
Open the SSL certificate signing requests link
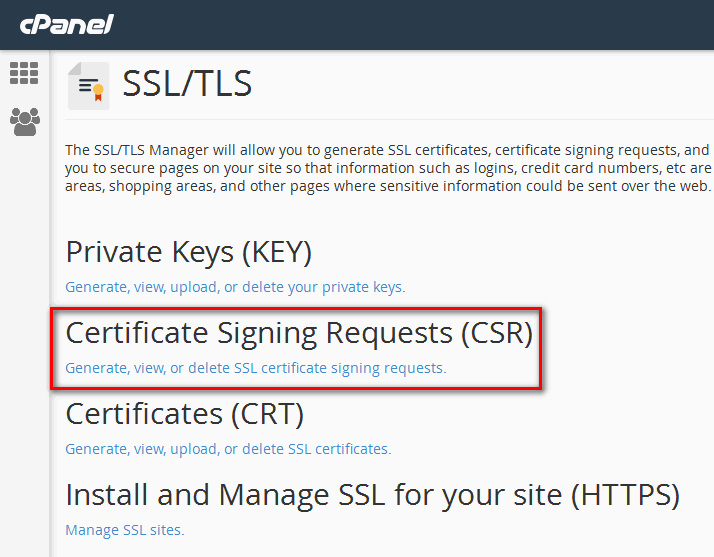(x=255, y=368)
